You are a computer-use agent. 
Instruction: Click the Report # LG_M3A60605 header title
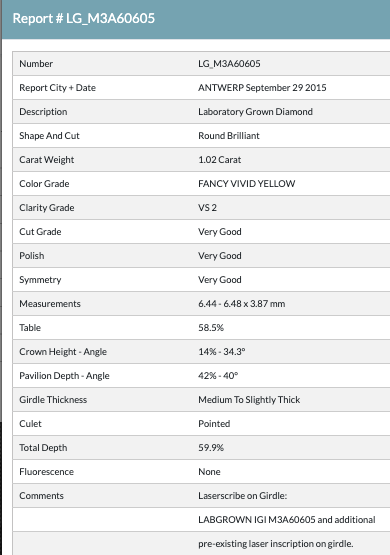click(84, 18)
